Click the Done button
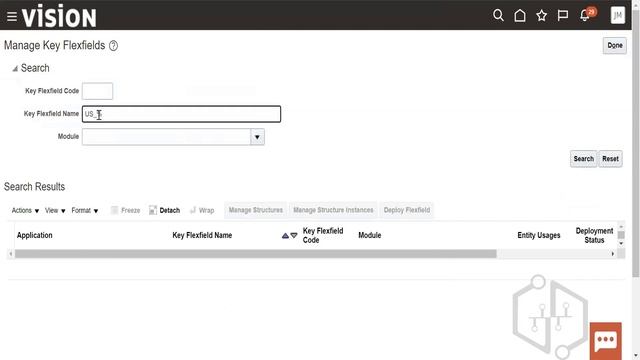Viewport: 640px width, 360px height. pos(615,45)
